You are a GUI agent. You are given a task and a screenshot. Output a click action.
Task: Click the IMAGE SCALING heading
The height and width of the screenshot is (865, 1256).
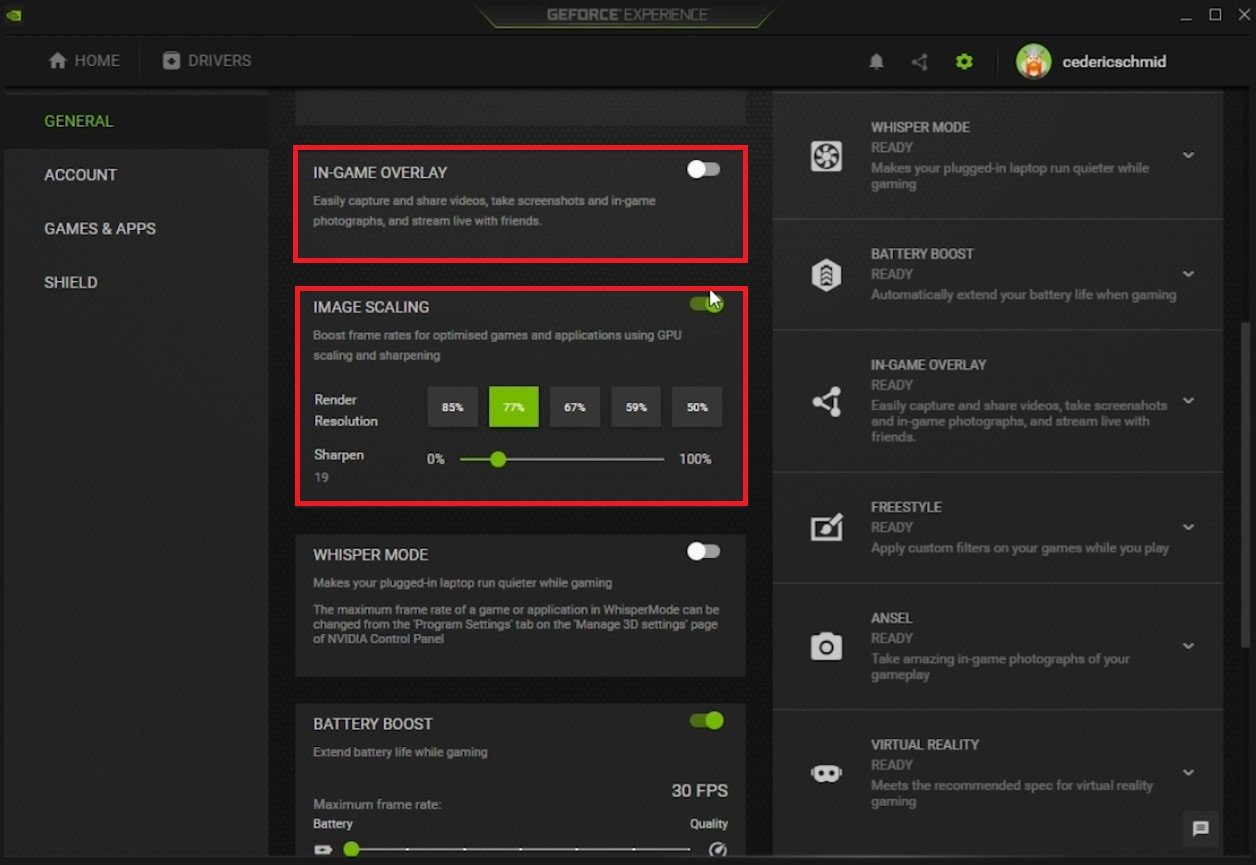tap(371, 308)
